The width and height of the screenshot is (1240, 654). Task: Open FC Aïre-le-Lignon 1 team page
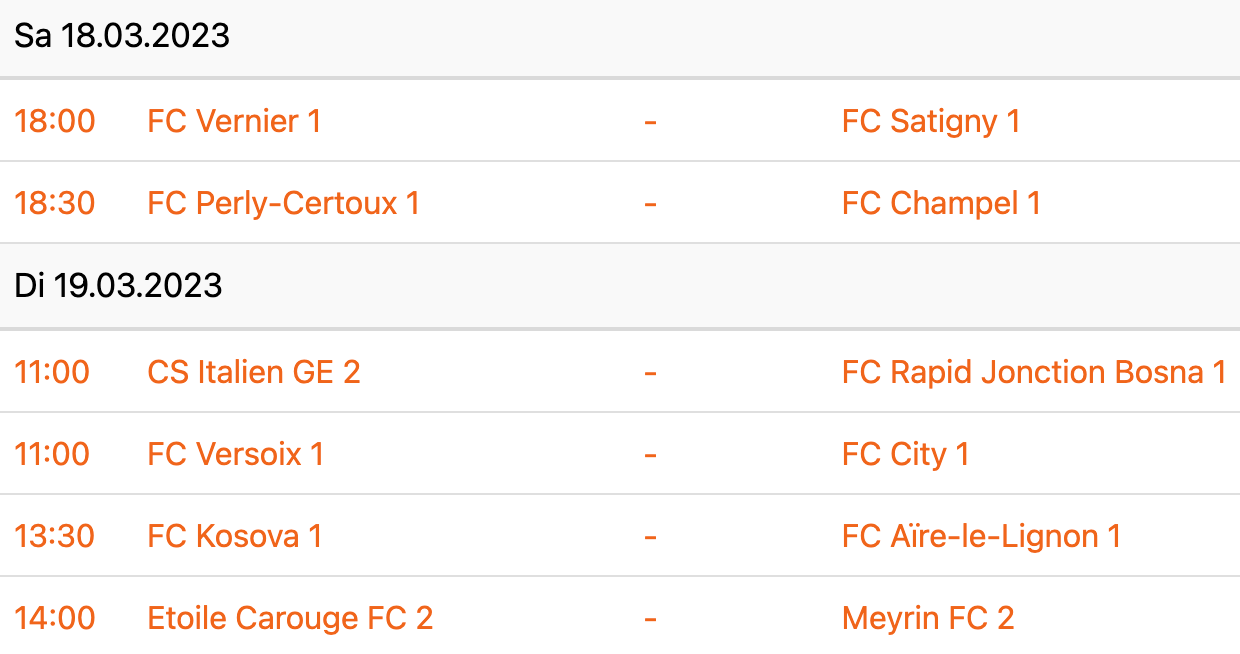(981, 536)
